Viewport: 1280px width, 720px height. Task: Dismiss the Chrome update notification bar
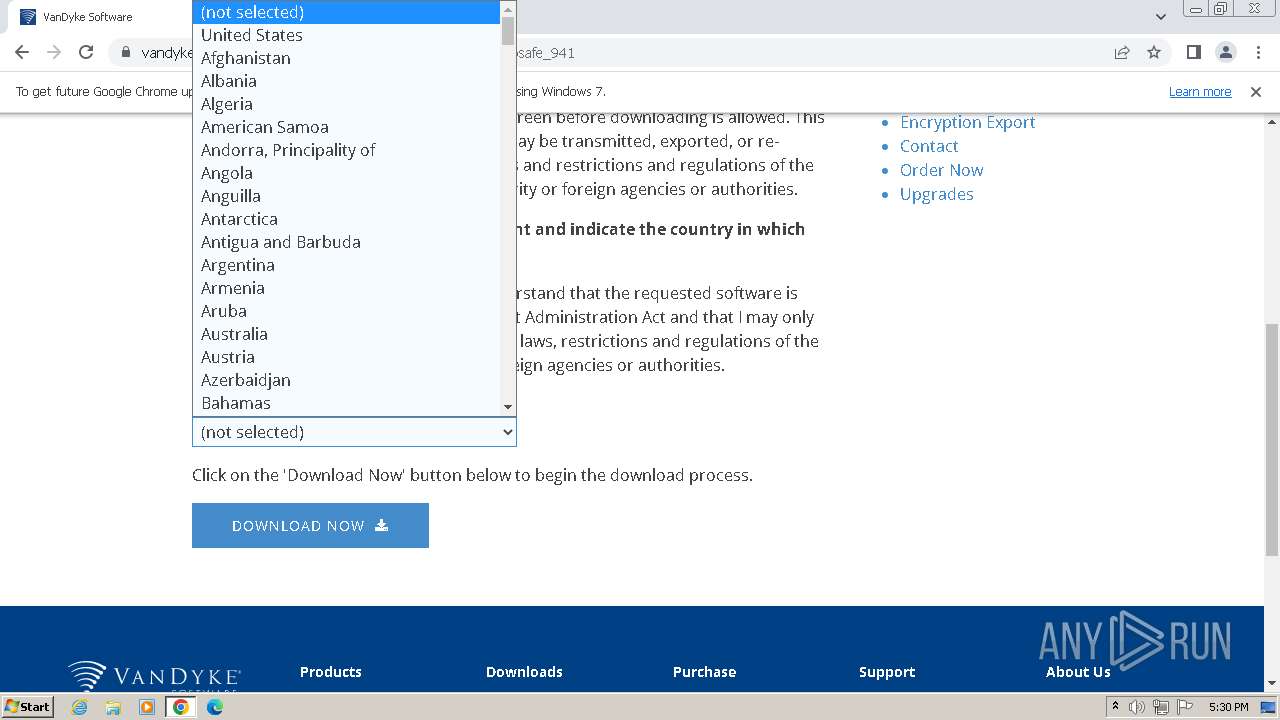(x=1256, y=91)
